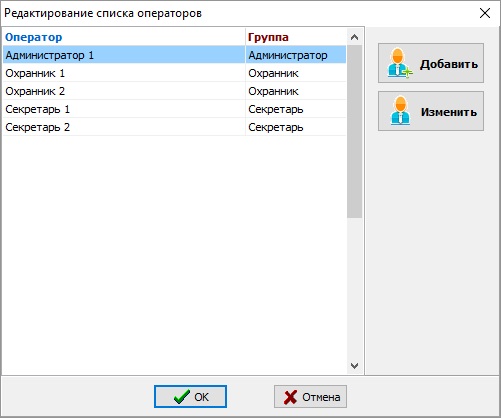501x418 pixels.
Task: Click the Добавить button to add an operator
Action: (x=431, y=63)
